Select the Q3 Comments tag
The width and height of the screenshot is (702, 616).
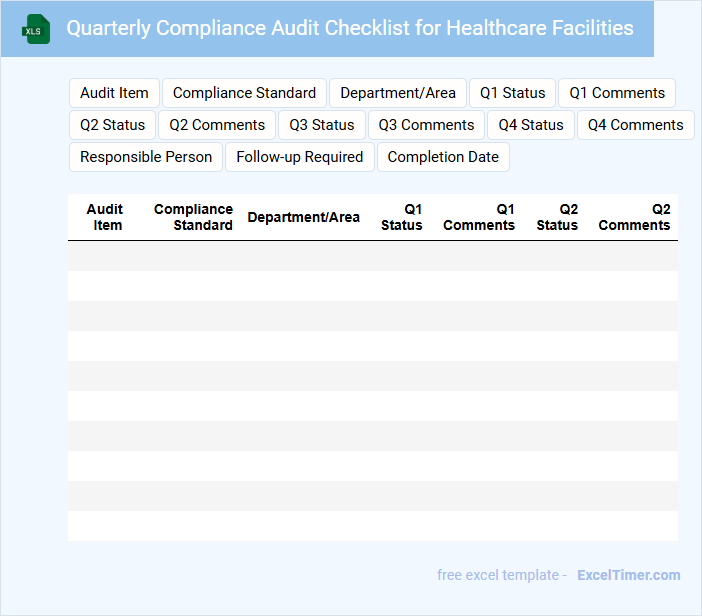[x=426, y=125]
